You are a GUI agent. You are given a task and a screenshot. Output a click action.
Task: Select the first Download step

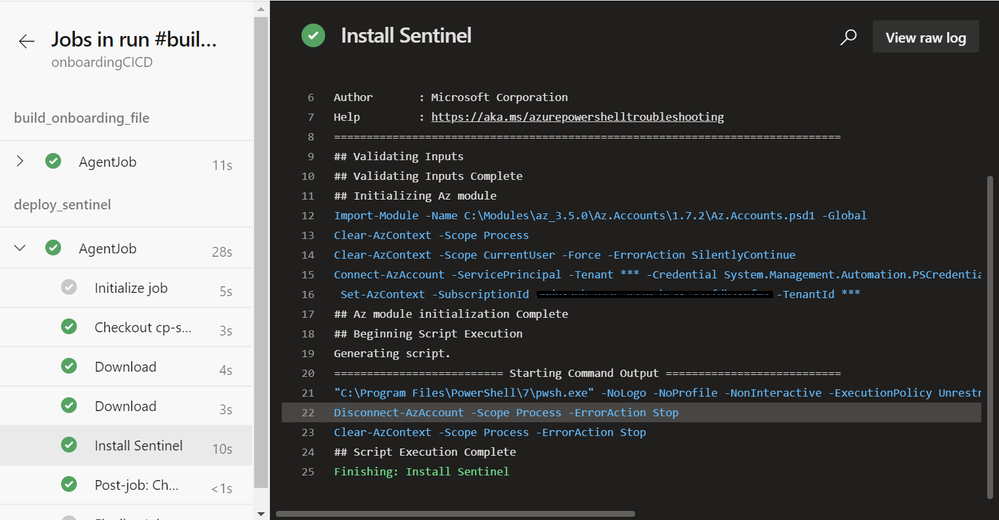[x=125, y=367]
